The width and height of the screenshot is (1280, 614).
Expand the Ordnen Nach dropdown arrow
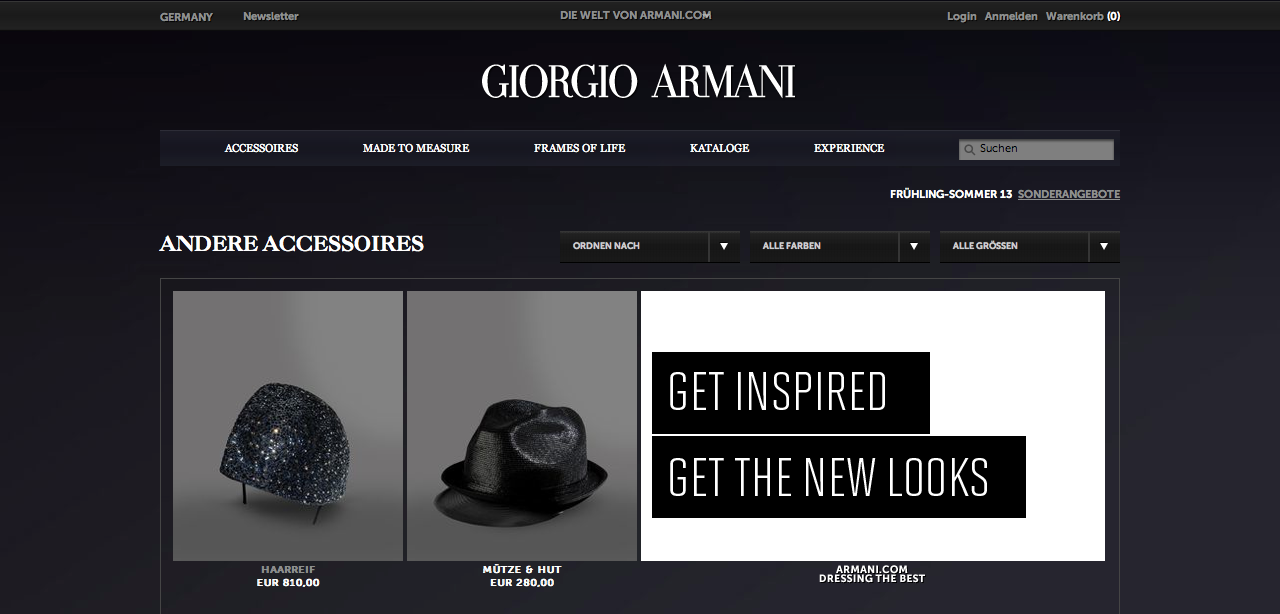click(724, 246)
